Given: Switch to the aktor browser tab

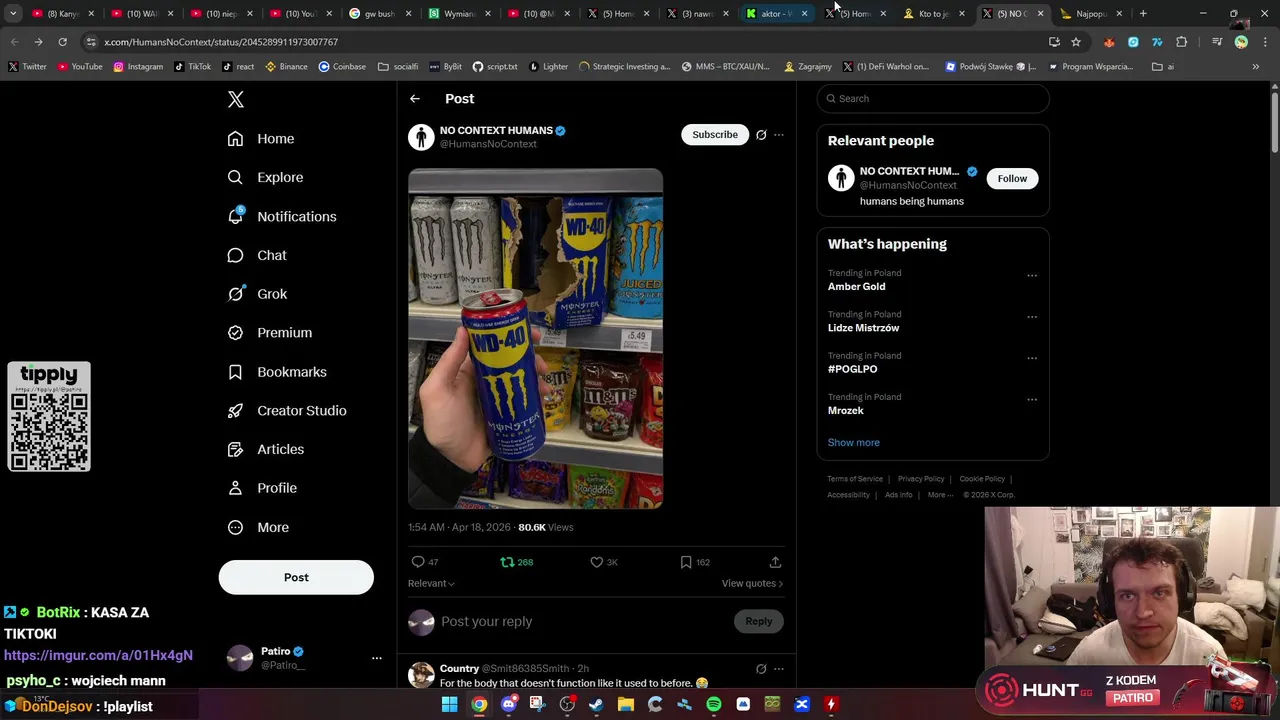Looking at the screenshot, I should pos(777,14).
